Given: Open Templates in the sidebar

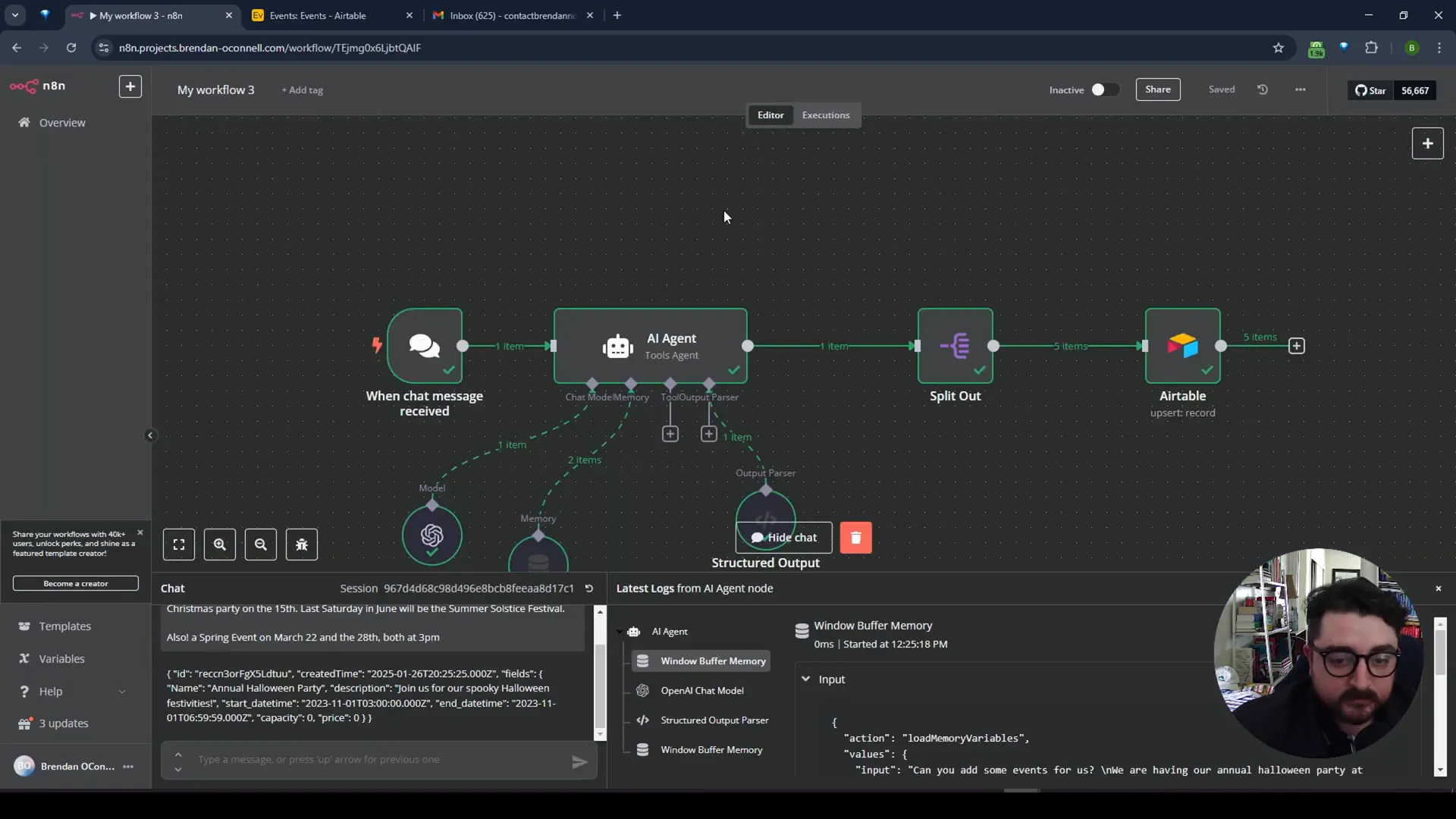Looking at the screenshot, I should tap(64, 626).
